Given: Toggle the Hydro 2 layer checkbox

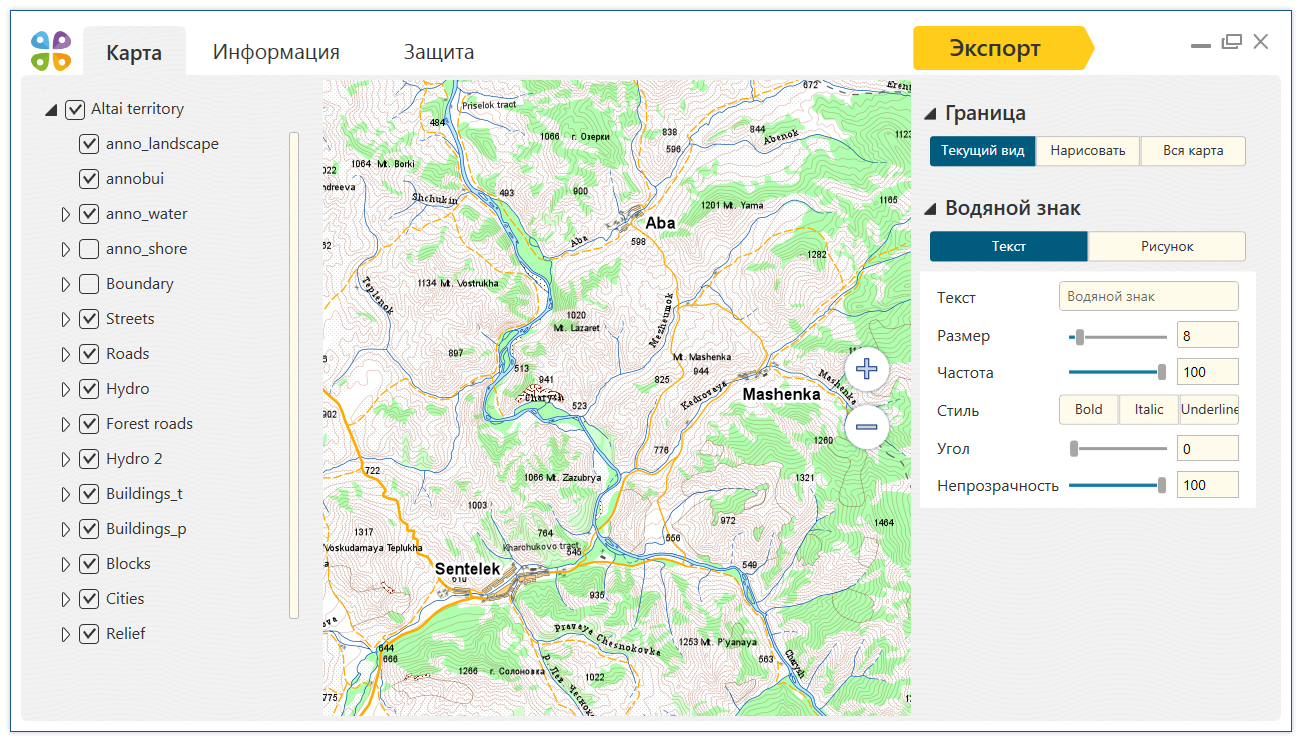Looking at the screenshot, I should [x=89, y=459].
